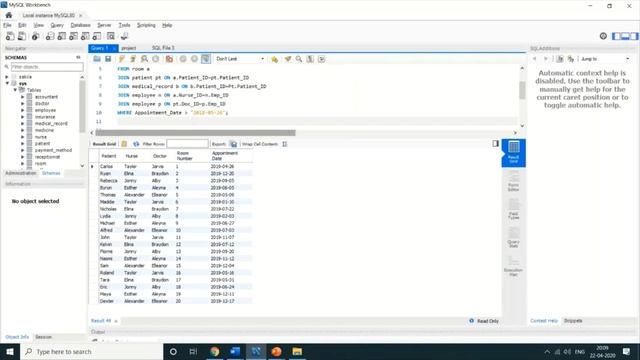The height and width of the screenshot is (360, 640).
Task: Toggle continue on error icon
Action: coord(169,59)
